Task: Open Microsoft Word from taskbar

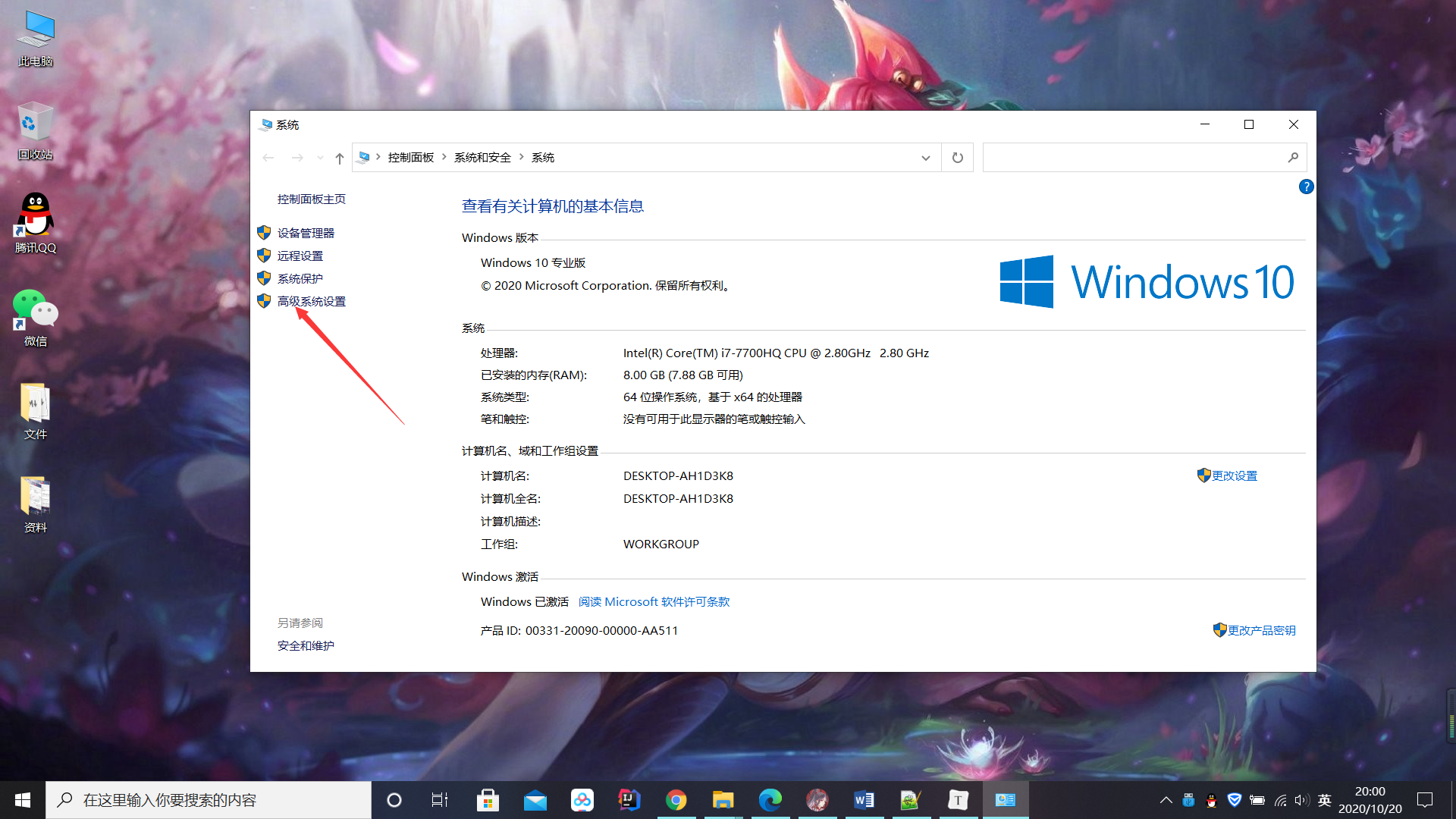Action: click(x=864, y=800)
